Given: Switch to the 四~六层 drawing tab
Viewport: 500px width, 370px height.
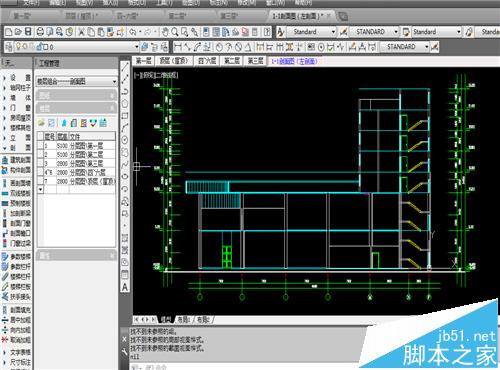Looking at the screenshot, I should point(207,61).
